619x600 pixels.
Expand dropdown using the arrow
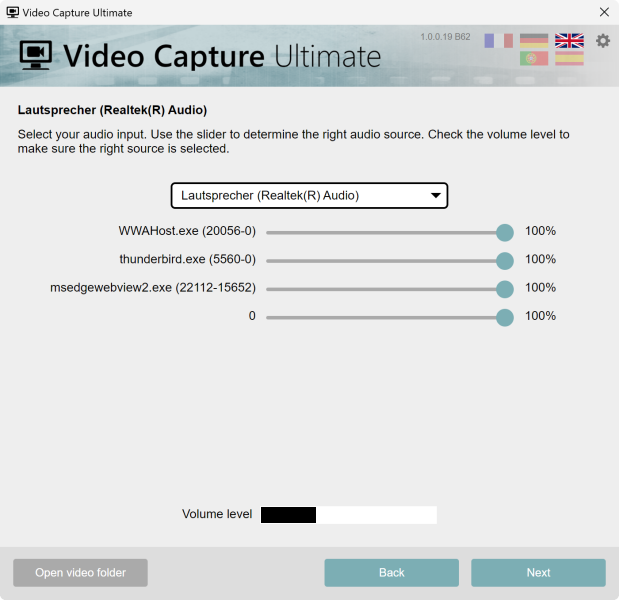click(x=435, y=196)
